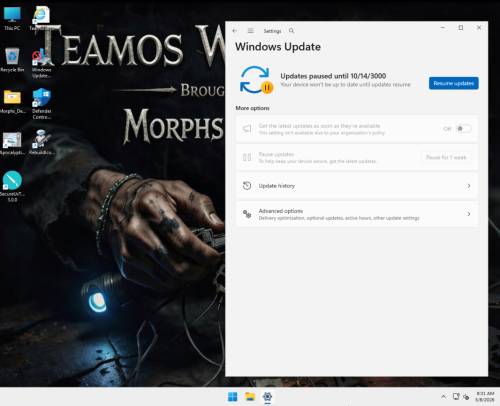Viewport: 500px width, 406px height.
Task: Expand Advanced options chevron
Action: [469, 214]
